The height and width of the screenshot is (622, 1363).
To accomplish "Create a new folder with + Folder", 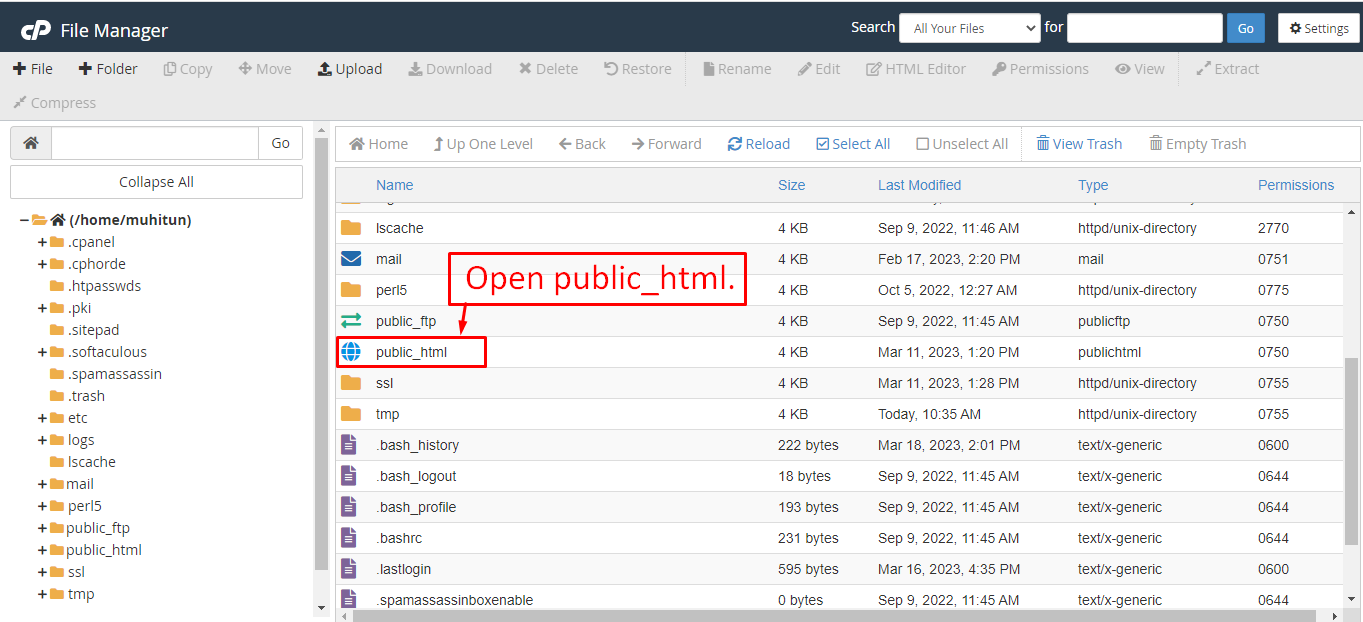I will (108, 69).
